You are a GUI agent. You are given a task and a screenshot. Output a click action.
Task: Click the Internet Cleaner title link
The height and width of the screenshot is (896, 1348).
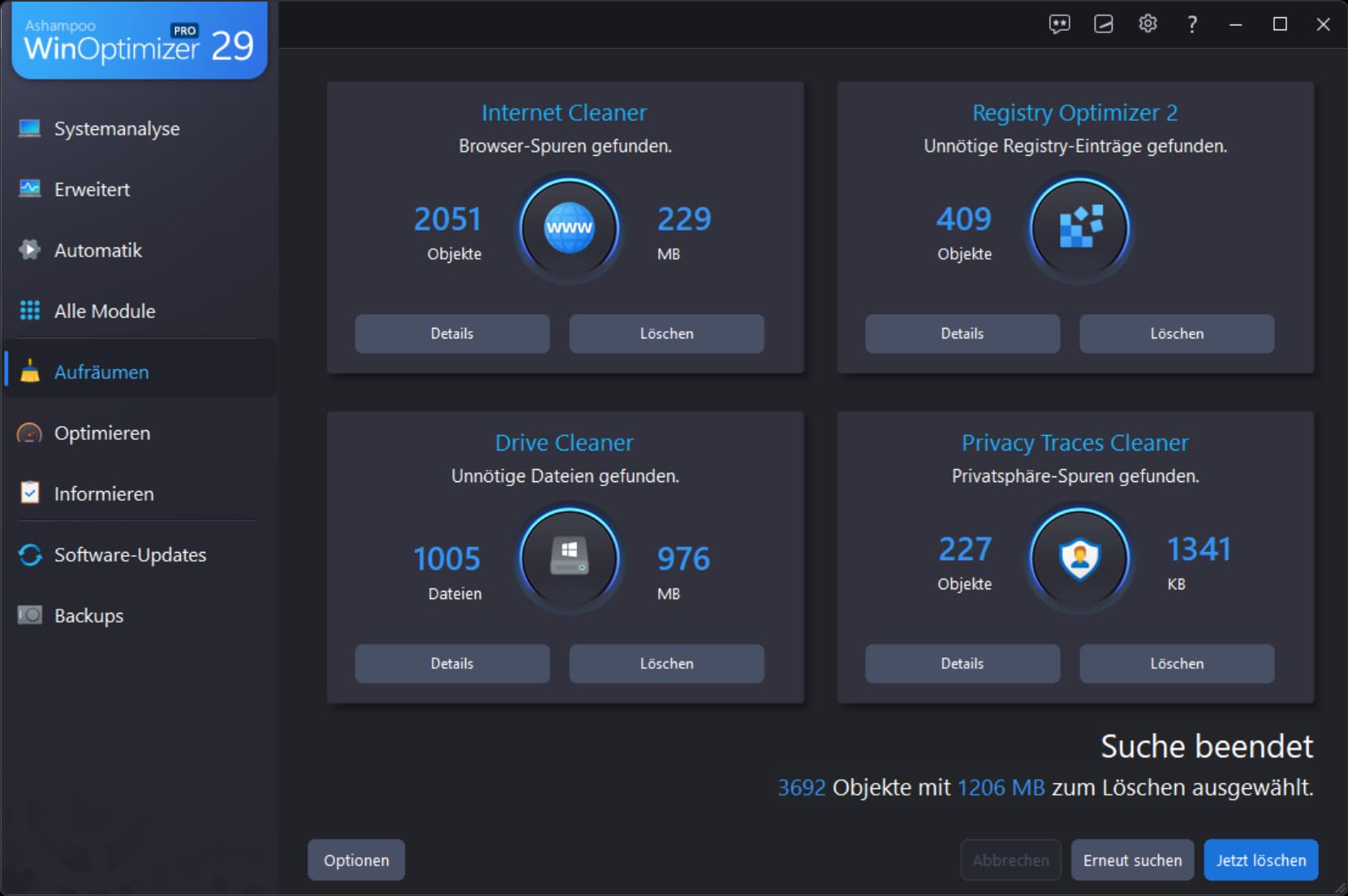click(x=564, y=113)
